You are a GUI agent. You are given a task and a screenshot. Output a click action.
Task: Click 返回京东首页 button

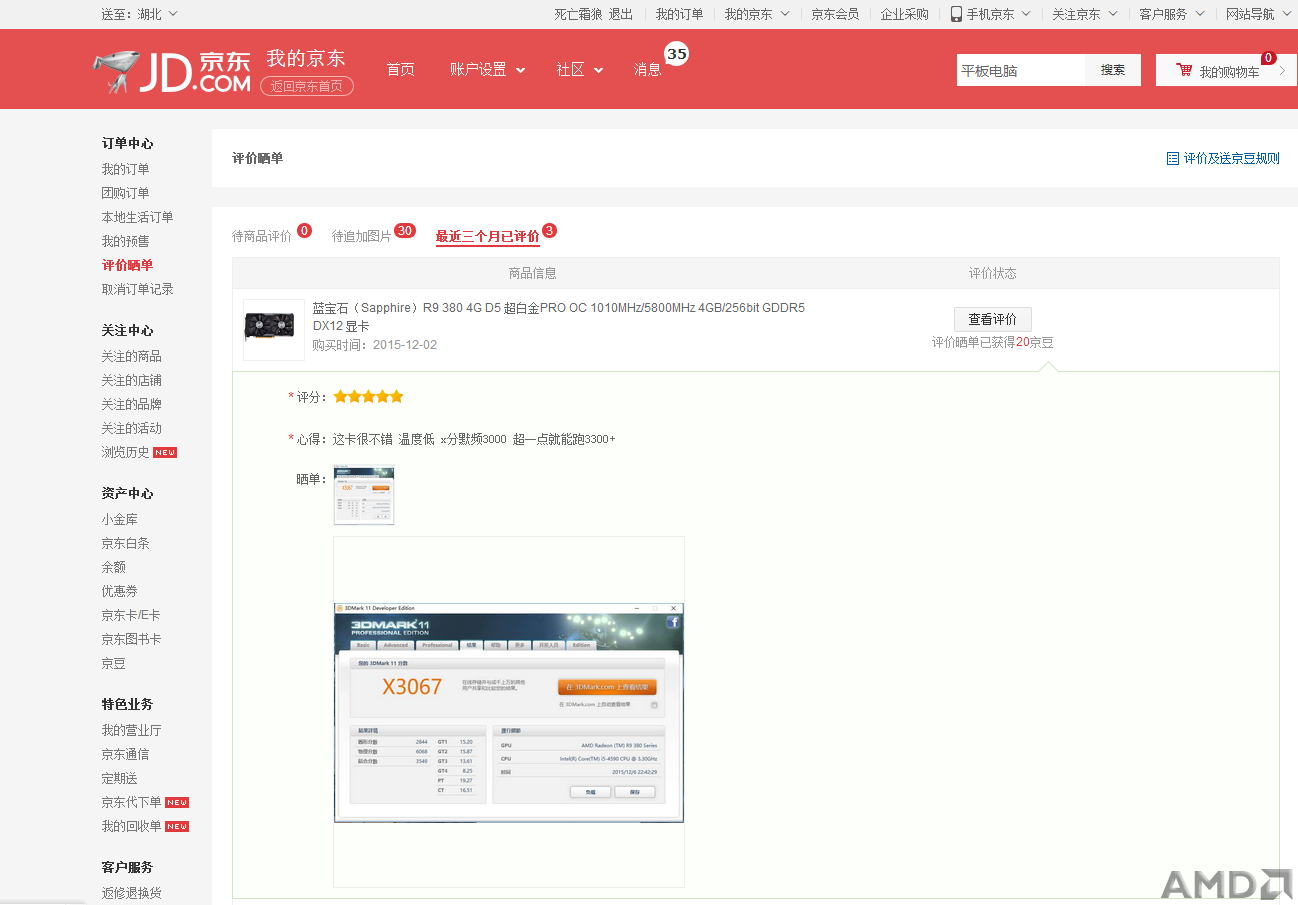tap(307, 86)
